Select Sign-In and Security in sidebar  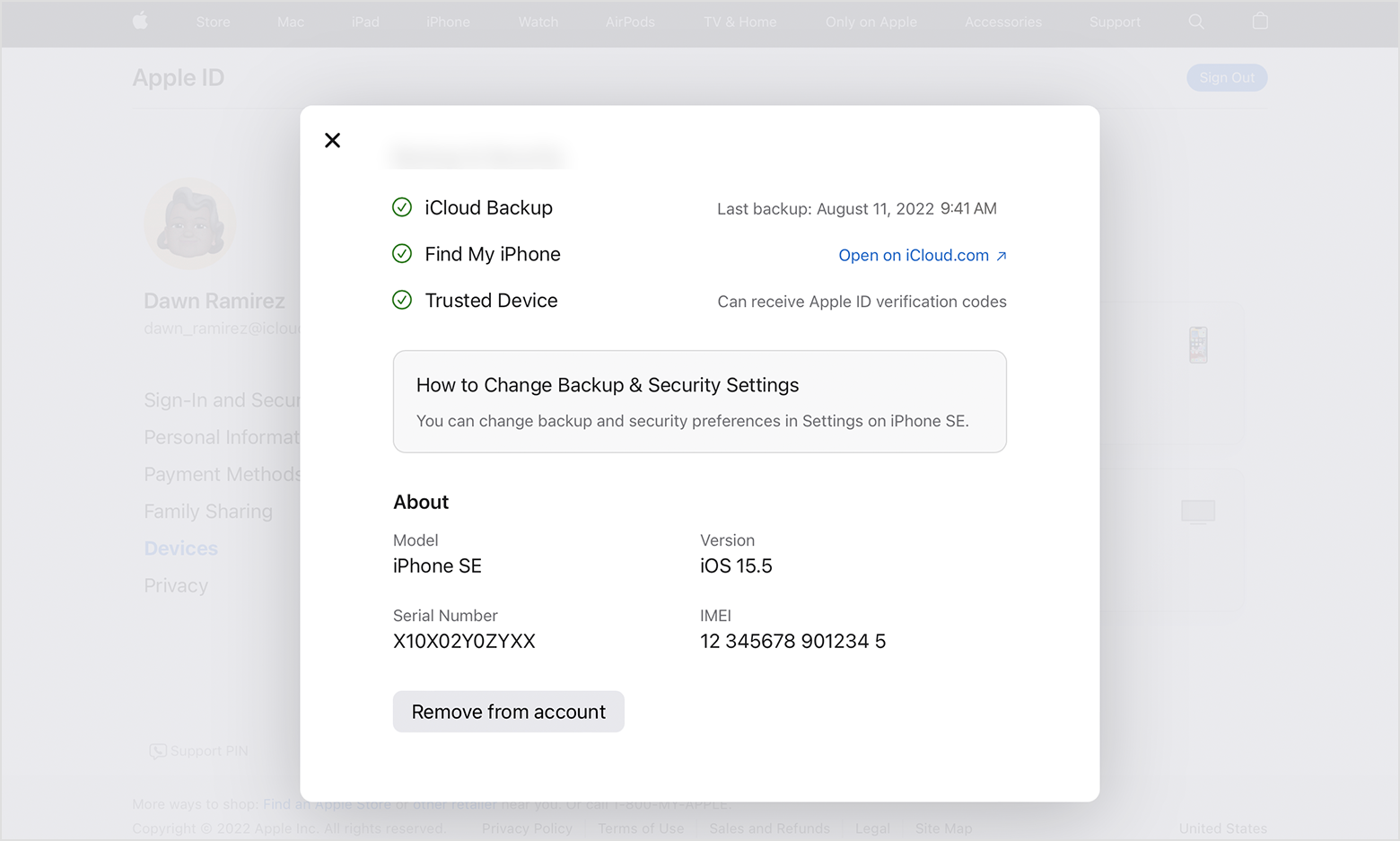(222, 400)
